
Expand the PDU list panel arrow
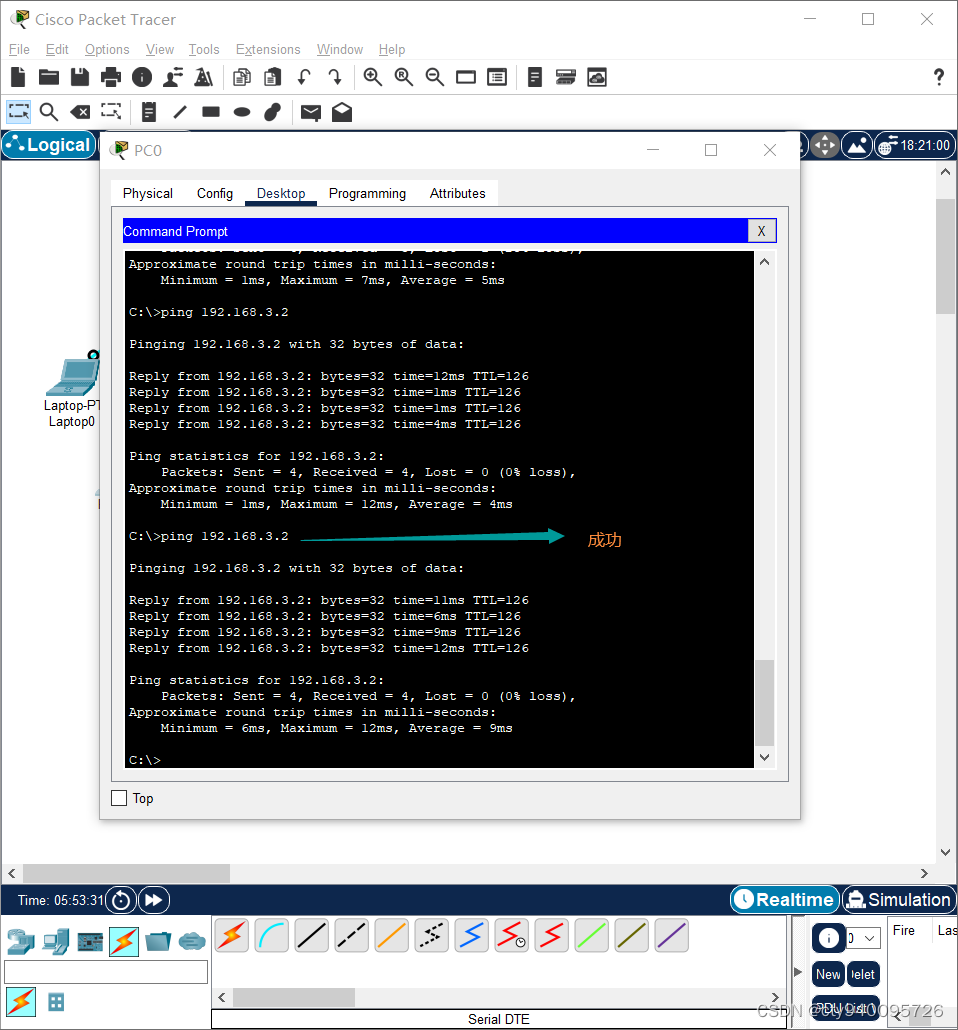pyautogui.click(x=798, y=972)
